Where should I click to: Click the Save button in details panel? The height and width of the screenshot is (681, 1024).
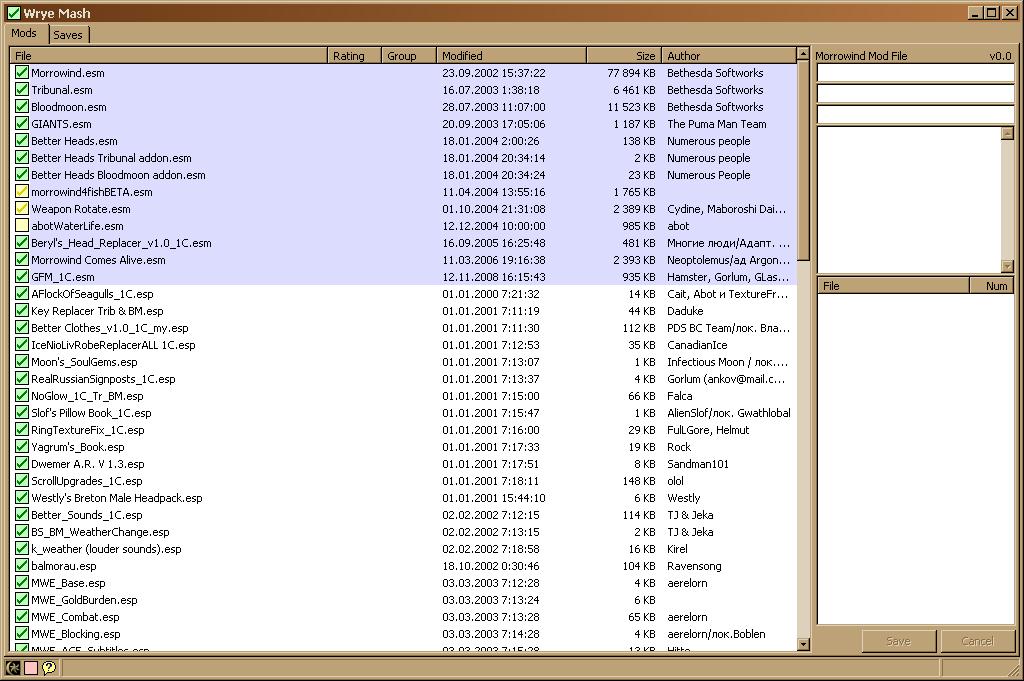899,641
